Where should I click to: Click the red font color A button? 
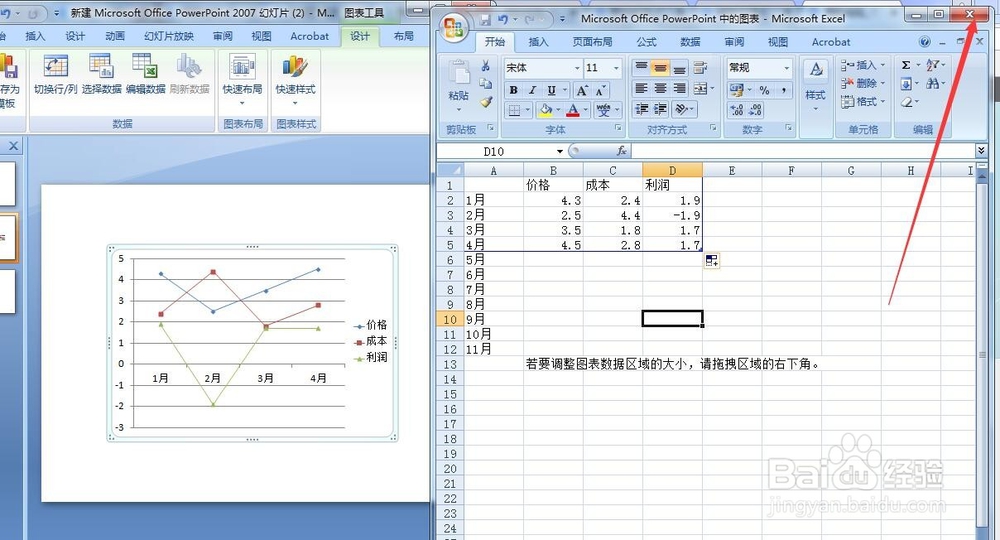573,110
